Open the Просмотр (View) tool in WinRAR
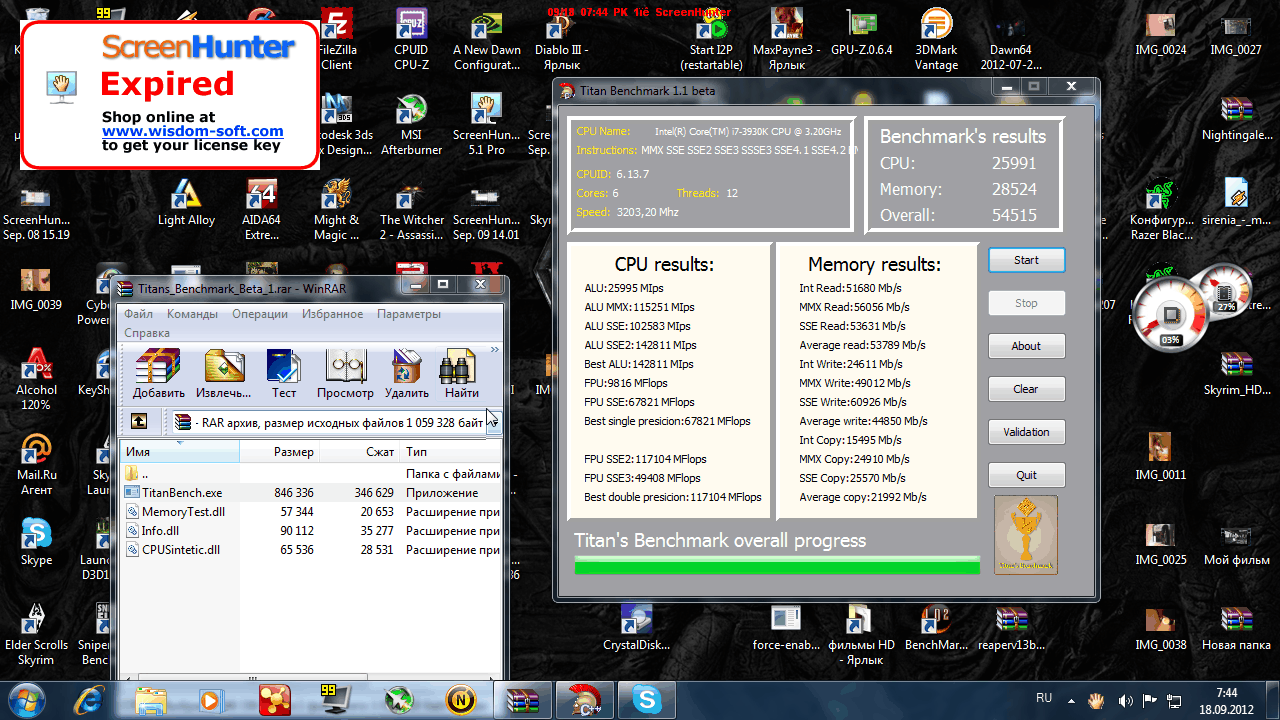Viewport: 1280px width, 720px height. [345, 374]
